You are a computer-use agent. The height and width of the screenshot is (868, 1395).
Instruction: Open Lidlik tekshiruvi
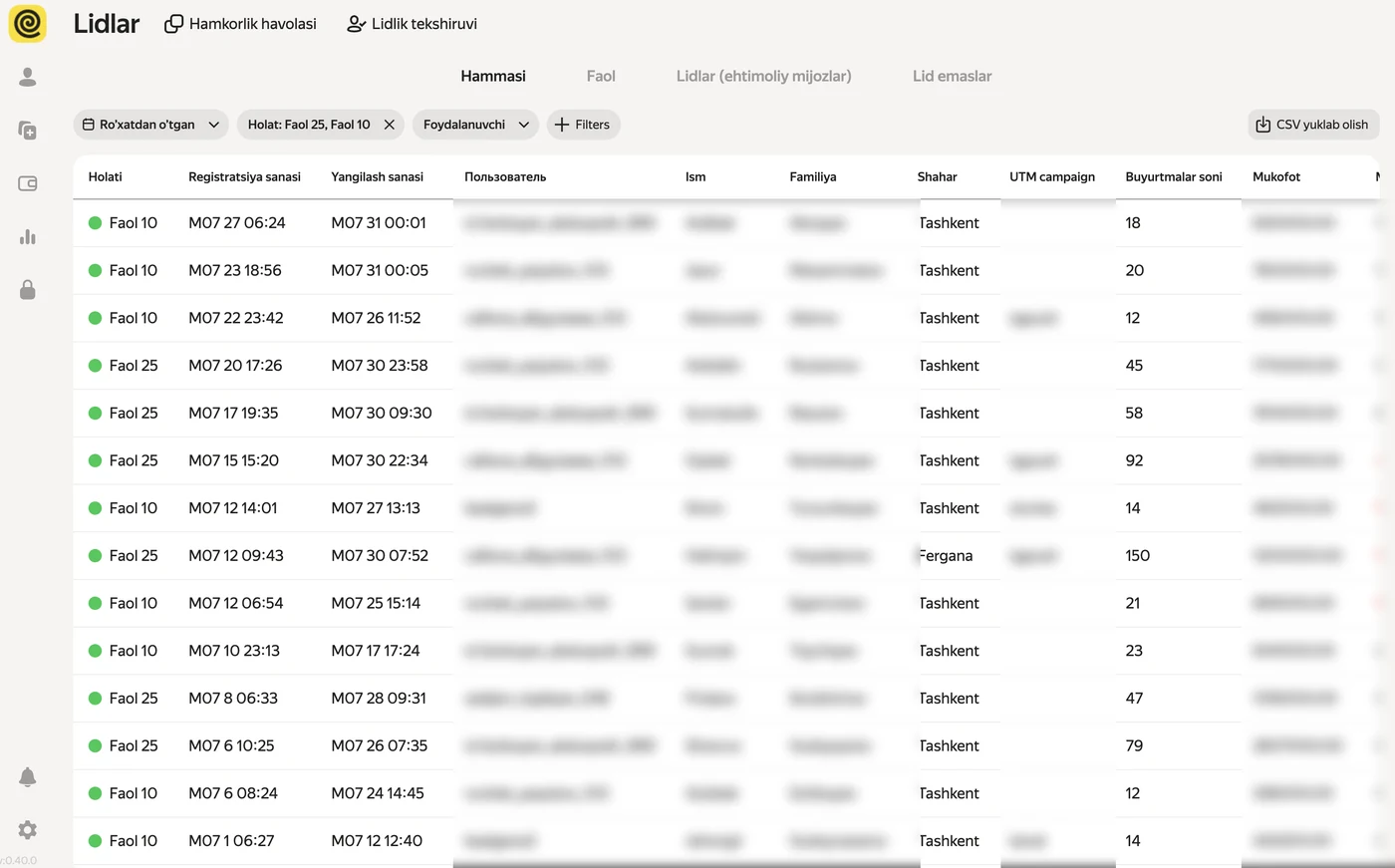pos(412,24)
